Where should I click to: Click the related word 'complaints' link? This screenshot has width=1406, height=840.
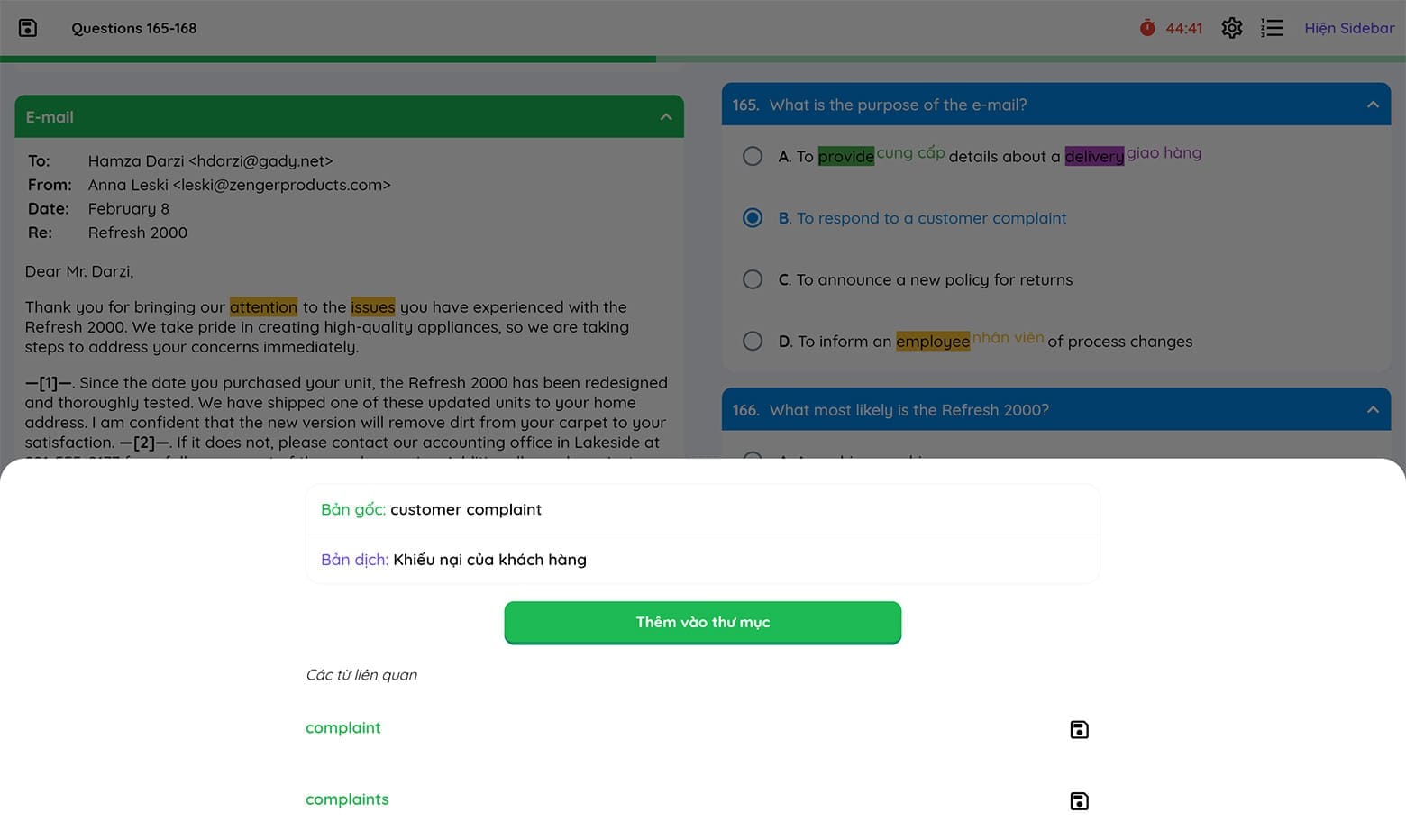[x=347, y=799]
